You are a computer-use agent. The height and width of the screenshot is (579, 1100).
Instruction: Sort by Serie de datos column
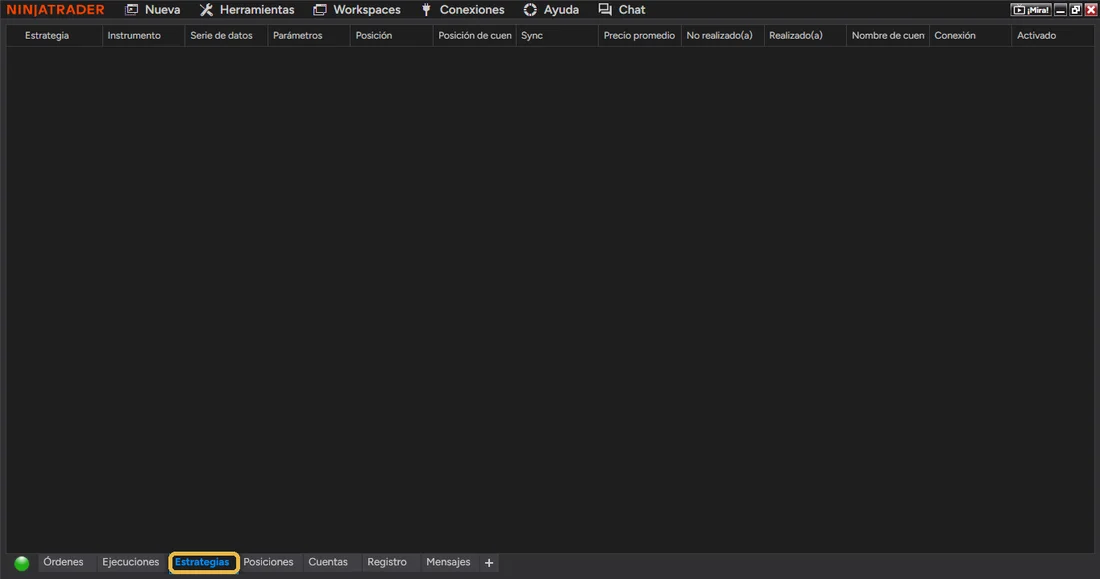click(x=227, y=36)
